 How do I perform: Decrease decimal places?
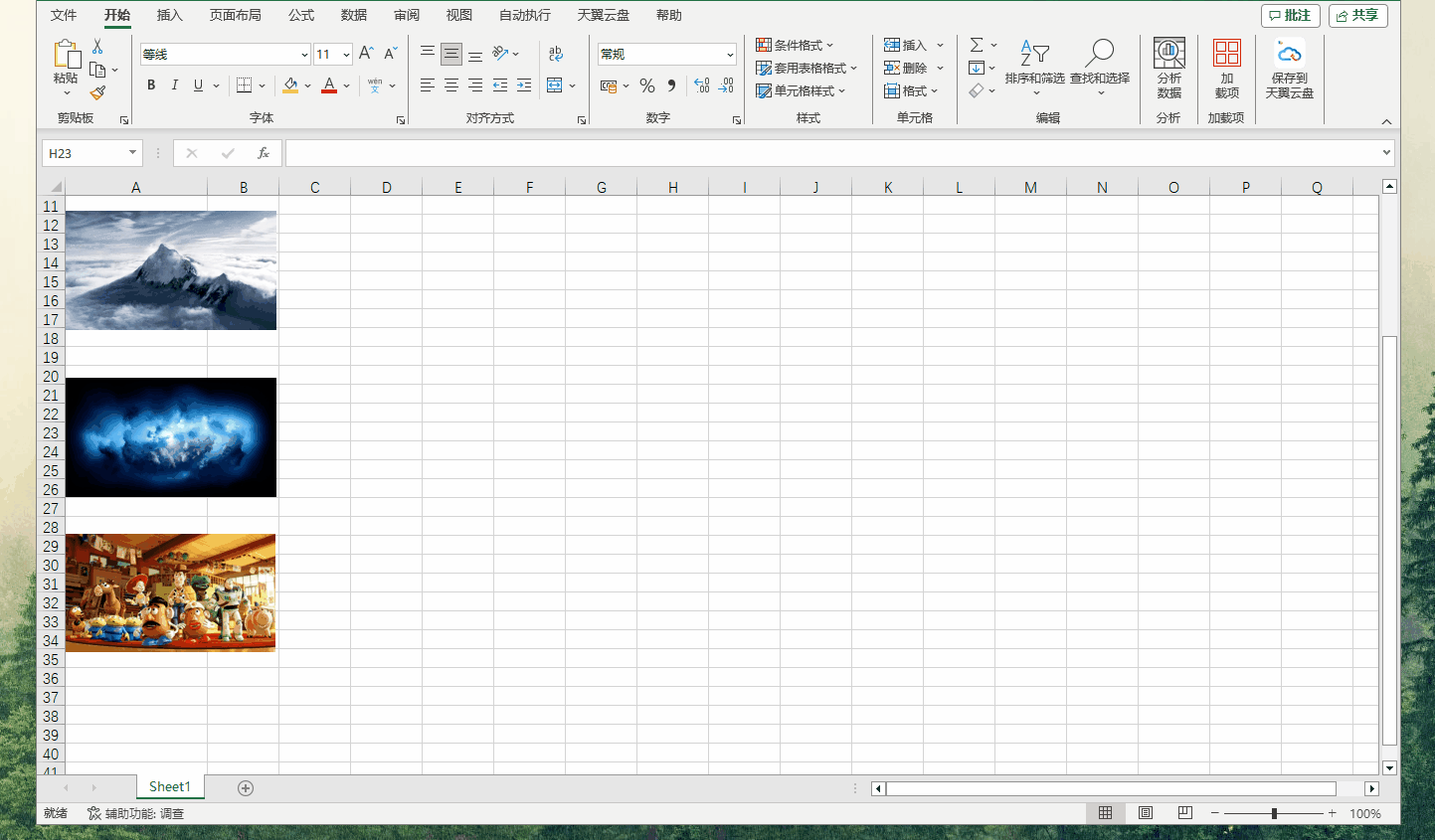(x=726, y=85)
